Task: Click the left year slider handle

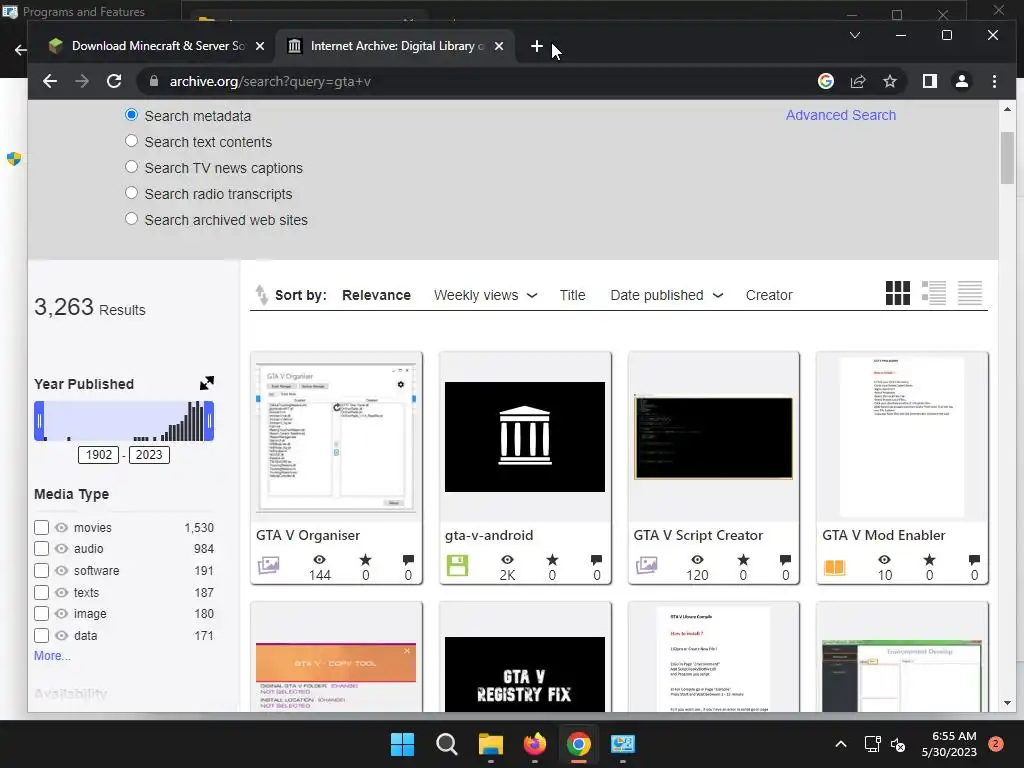Action: pos(39,421)
